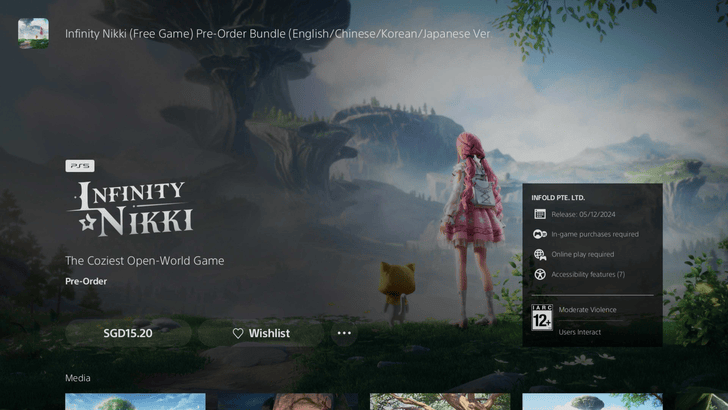Click the 'Release: 05/12/2024' text
The width and height of the screenshot is (728, 410).
click(583, 214)
